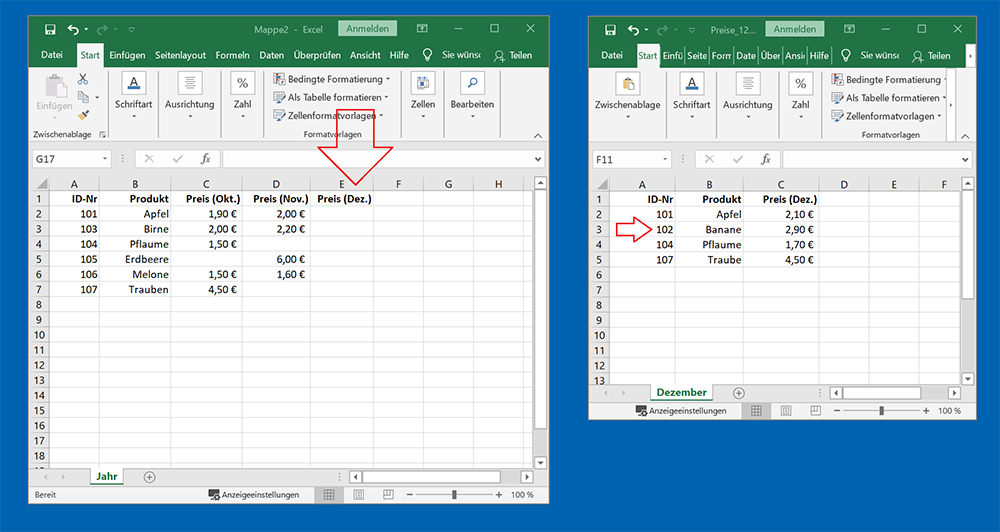The height and width of the screenshot is (532, 1000).
Task: Switch to Page Break preview in Mappe2
Action: [388, 494]
